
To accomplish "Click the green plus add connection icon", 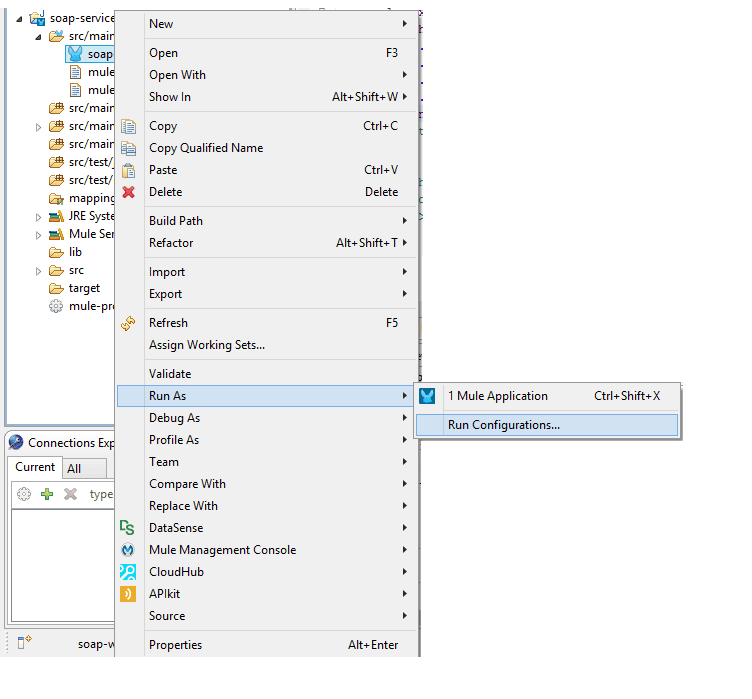I will click(x=47, y=494).
